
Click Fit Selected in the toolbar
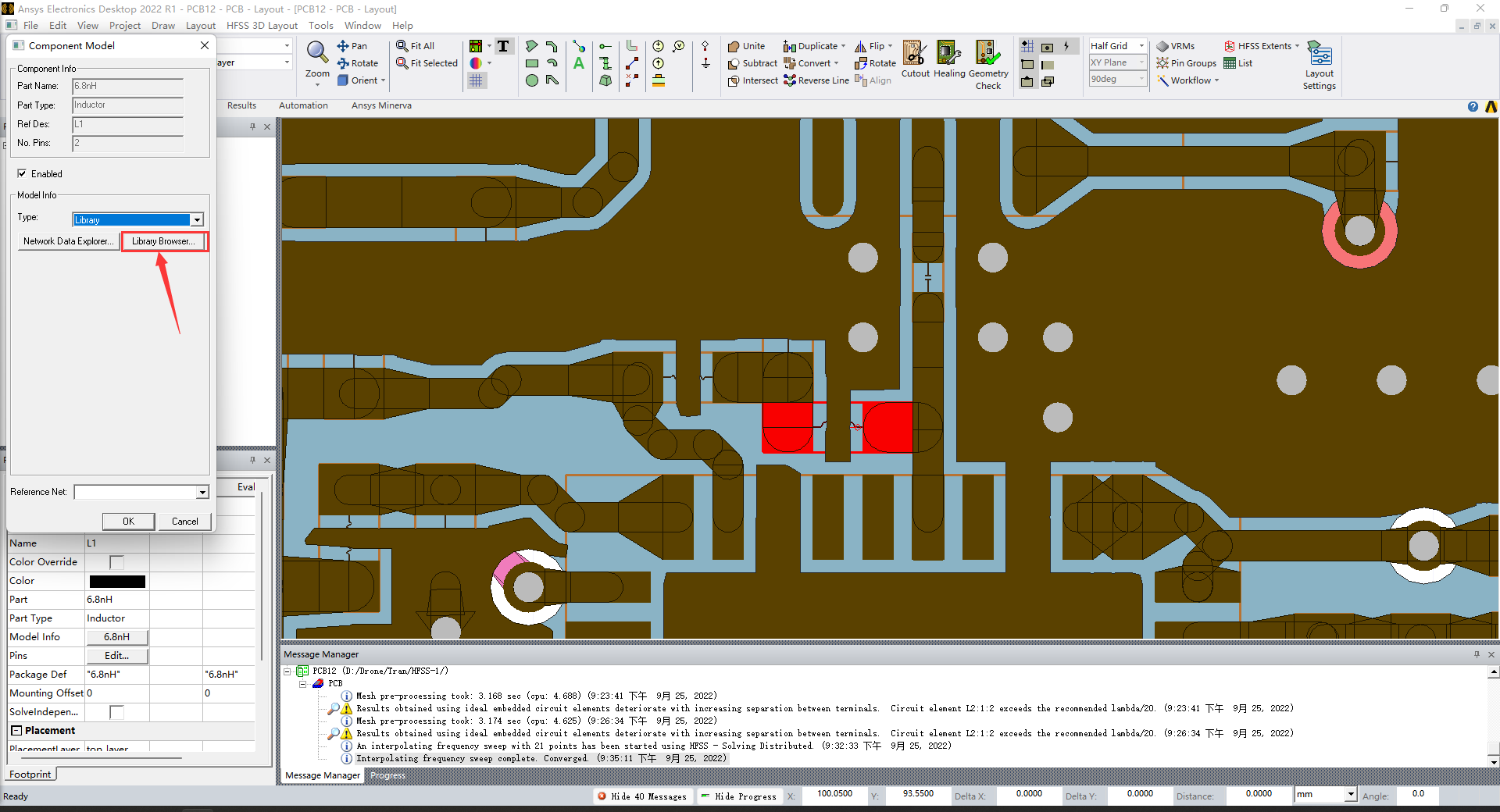427,63
